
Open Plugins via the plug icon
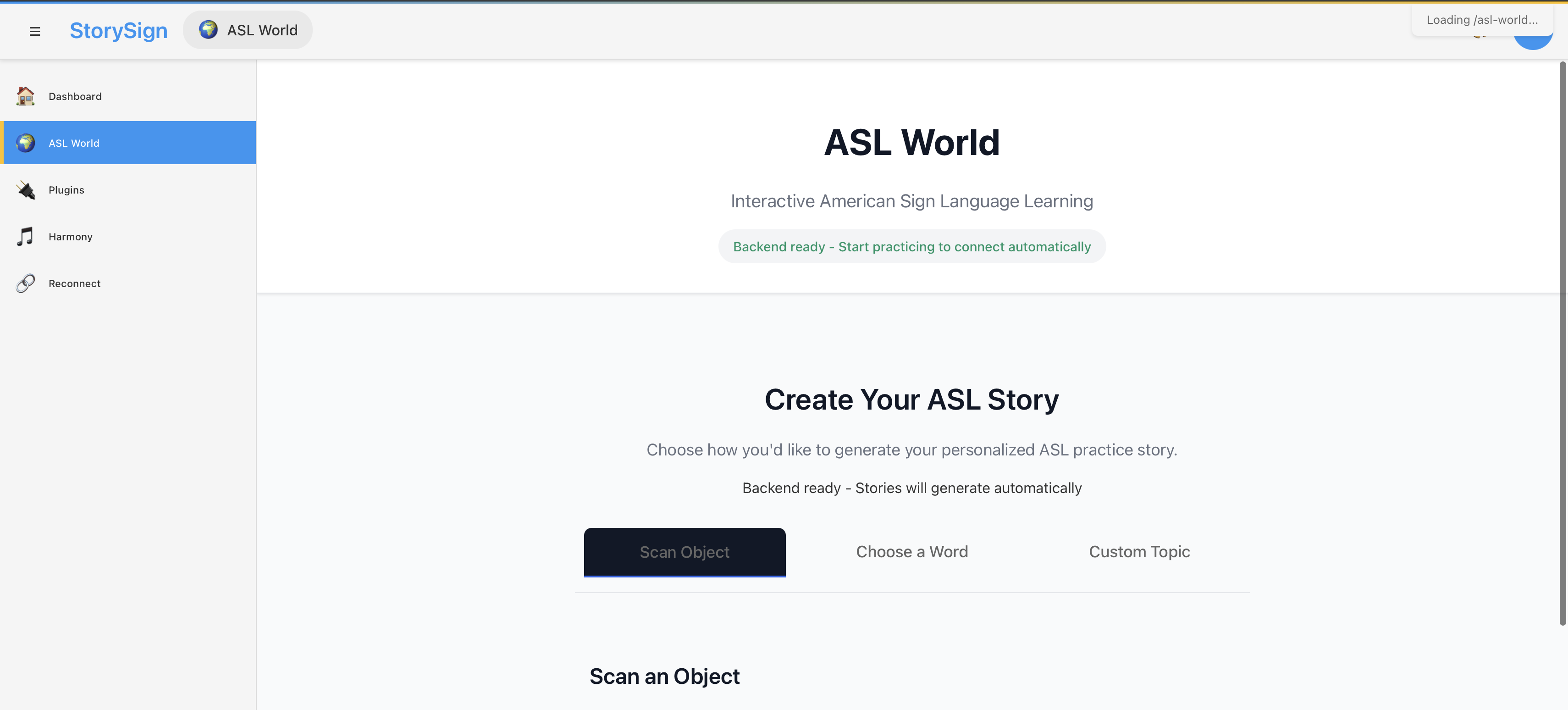tap(25, 189)
